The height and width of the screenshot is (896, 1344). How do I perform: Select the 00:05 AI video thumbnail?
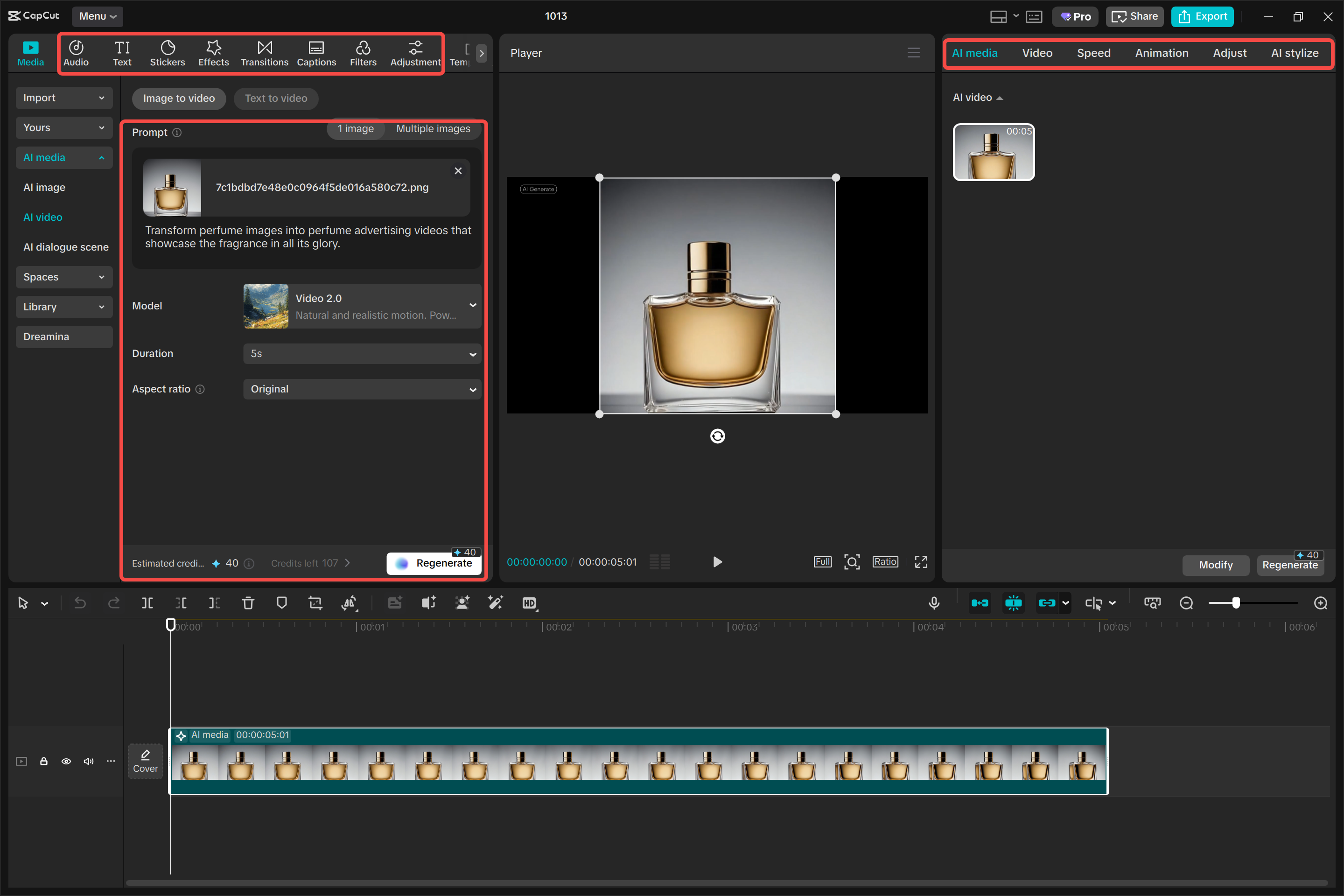tap(993, 152)
